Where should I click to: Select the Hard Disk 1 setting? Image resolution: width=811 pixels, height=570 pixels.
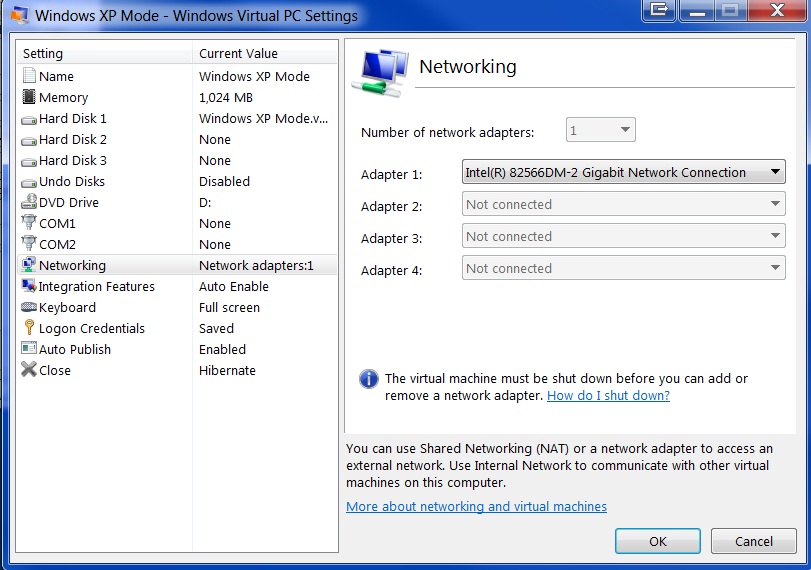tap(177, 118)
